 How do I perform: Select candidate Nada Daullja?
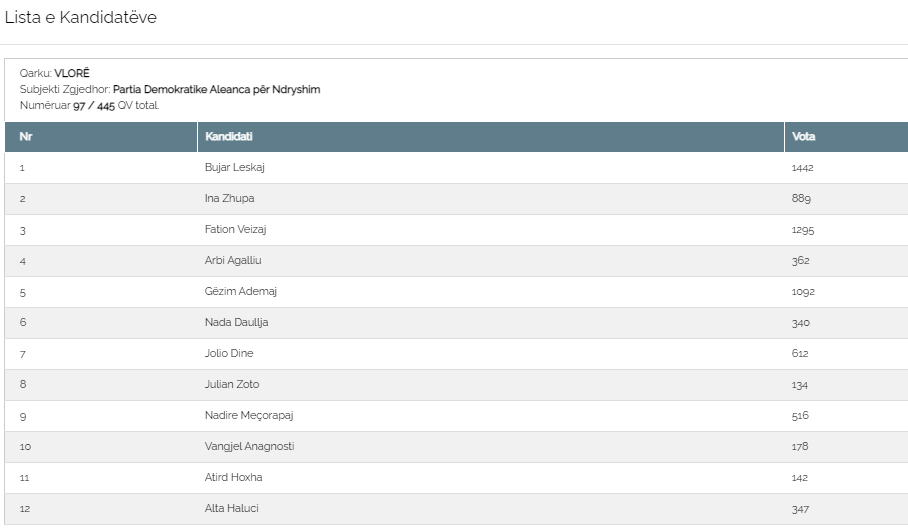pos(236,322)
